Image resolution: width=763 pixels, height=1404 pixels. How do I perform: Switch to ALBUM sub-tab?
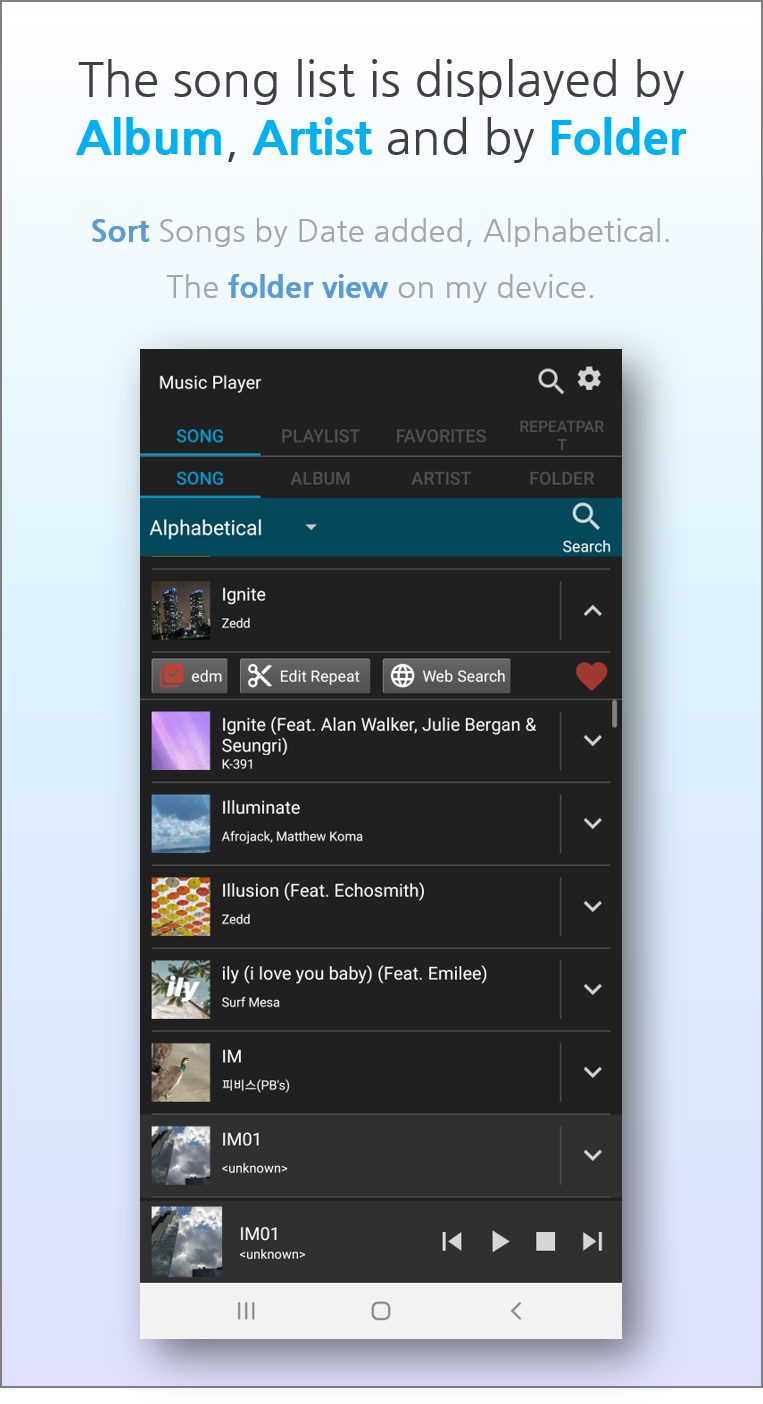pos(320,478)
